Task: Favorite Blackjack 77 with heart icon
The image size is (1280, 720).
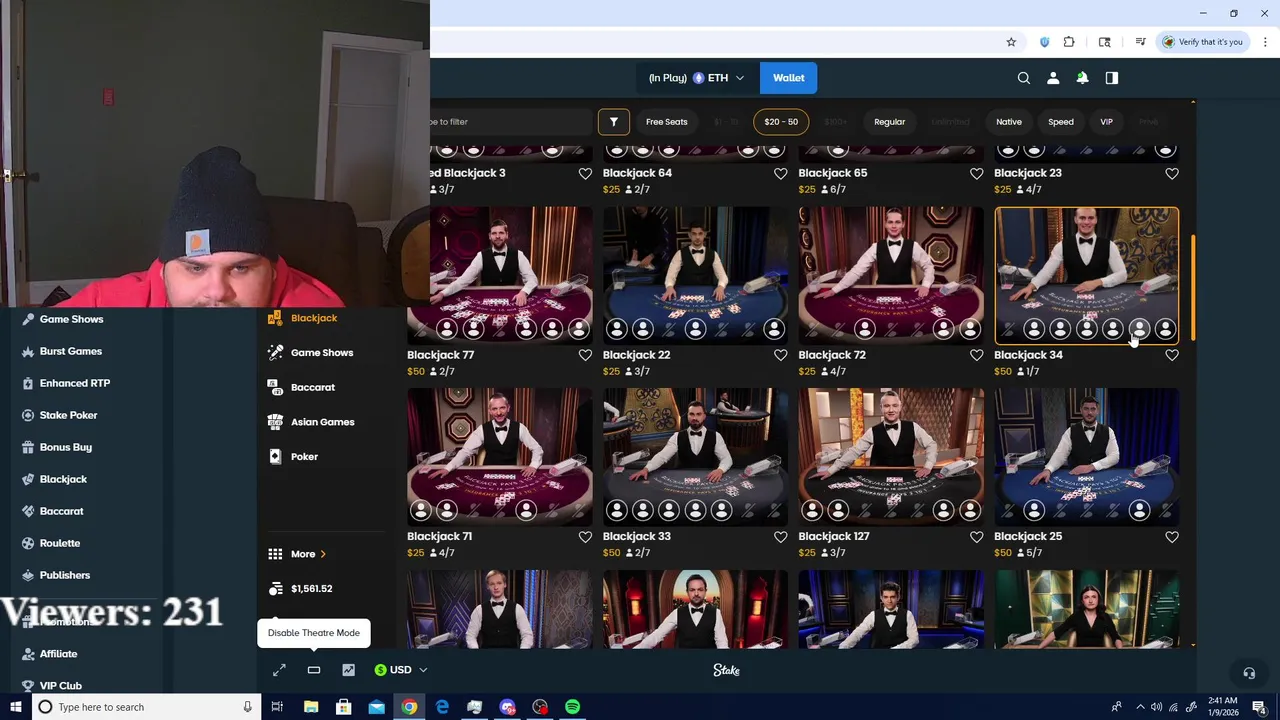Action: 585,355
